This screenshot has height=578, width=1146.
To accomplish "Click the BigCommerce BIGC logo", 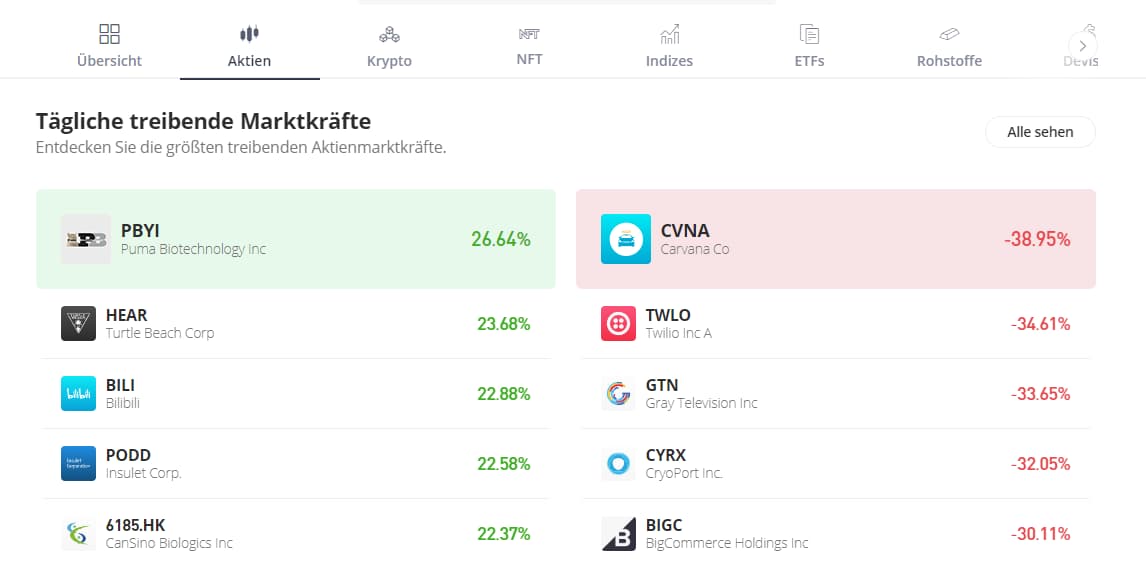I will coord(618,533).
